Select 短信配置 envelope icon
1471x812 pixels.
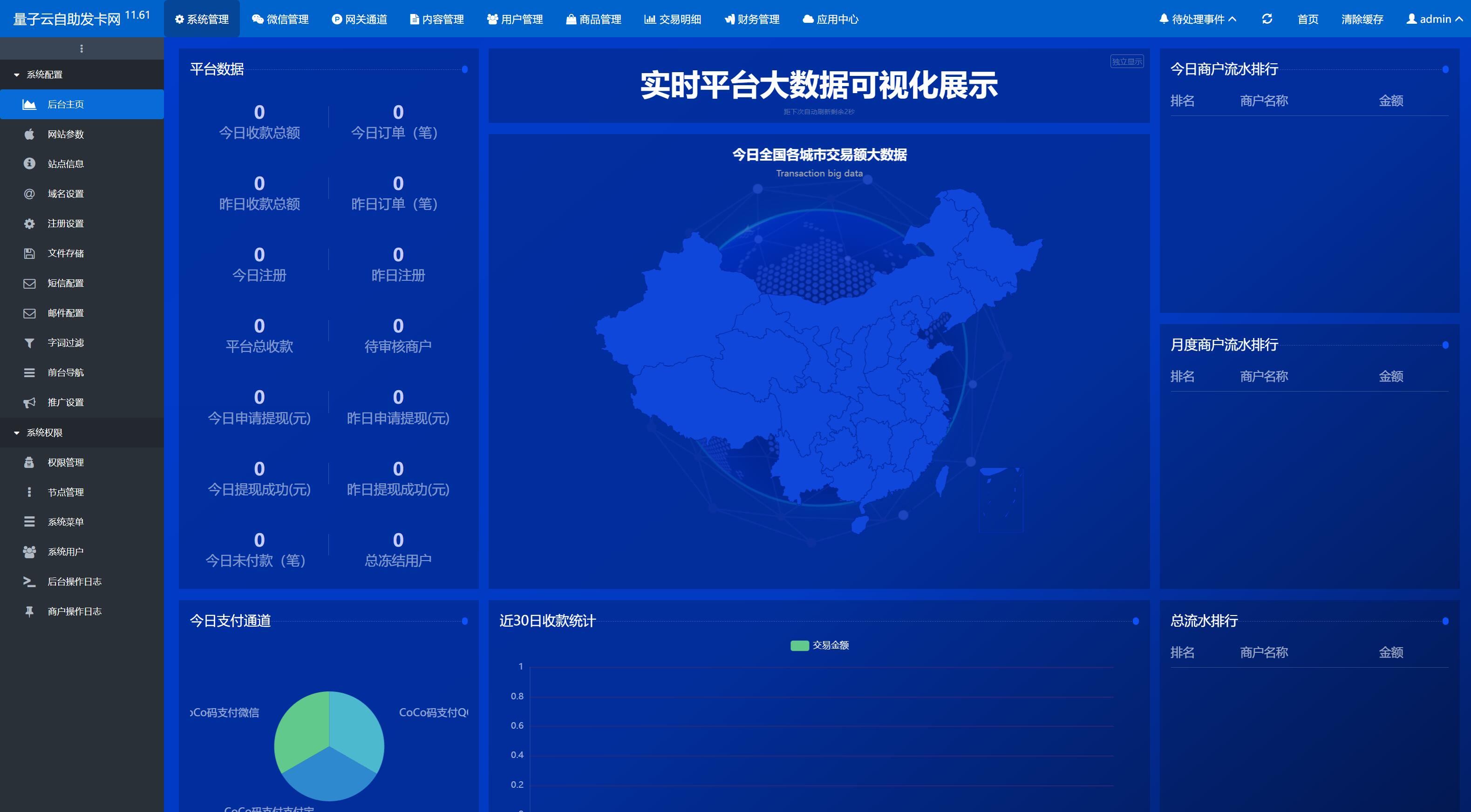tap(29, 283)
